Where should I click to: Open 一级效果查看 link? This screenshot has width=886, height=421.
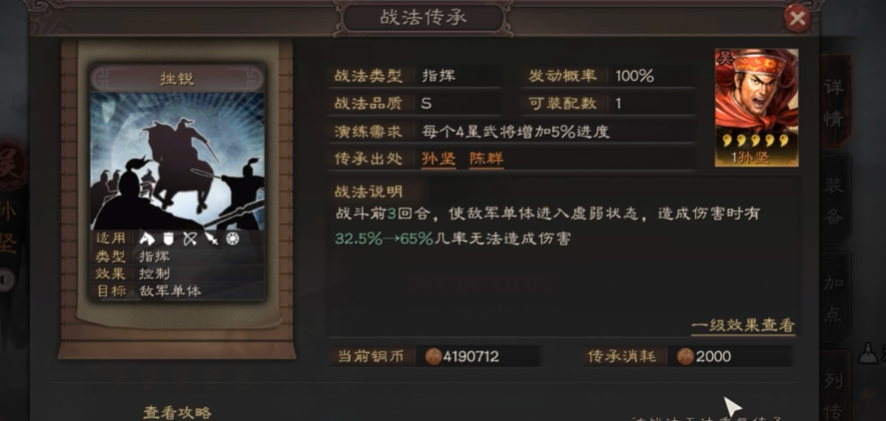743,325
